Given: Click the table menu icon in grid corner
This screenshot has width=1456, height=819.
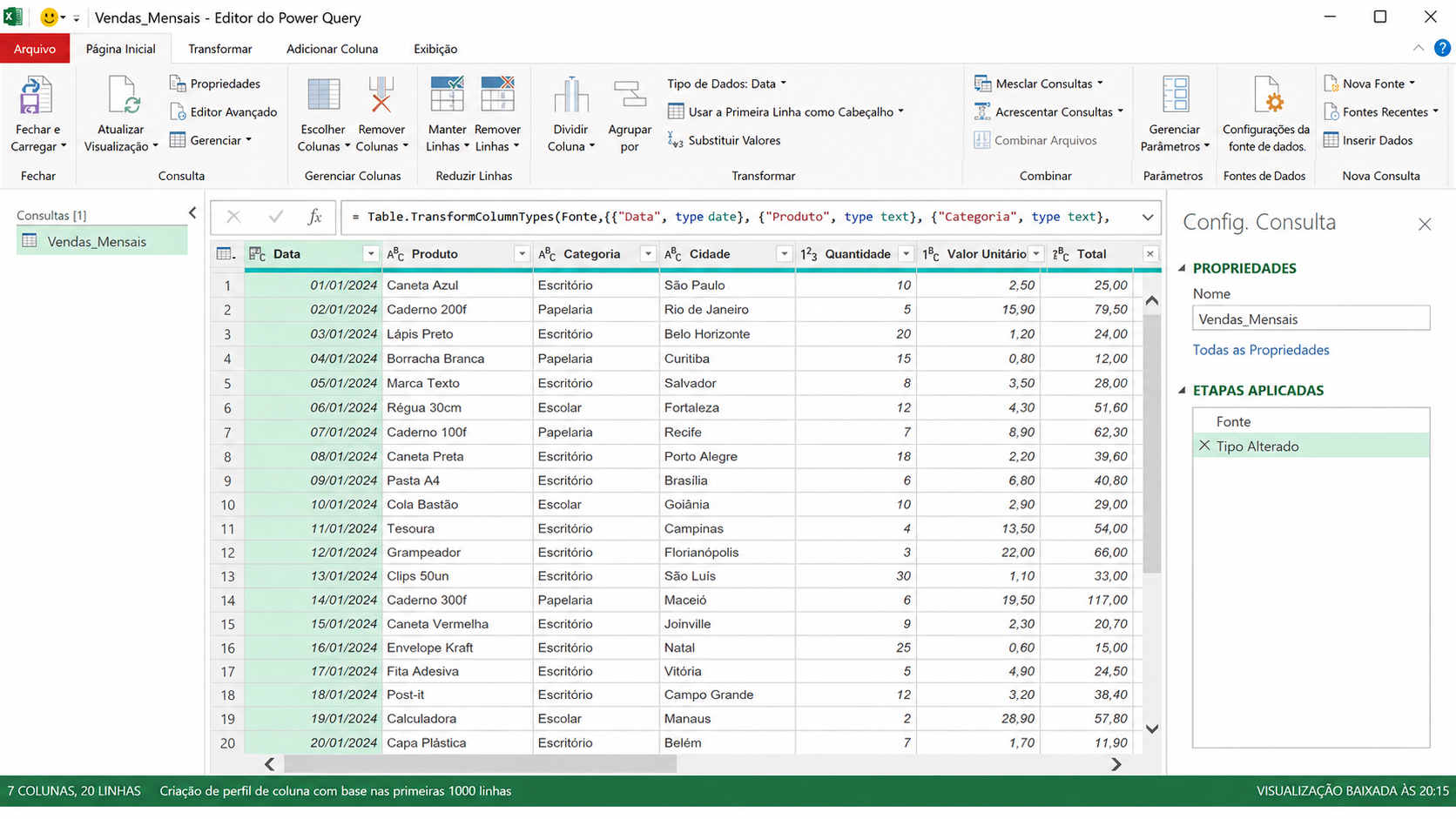Looking at the screenshot, I should click(x=226, y=254).
